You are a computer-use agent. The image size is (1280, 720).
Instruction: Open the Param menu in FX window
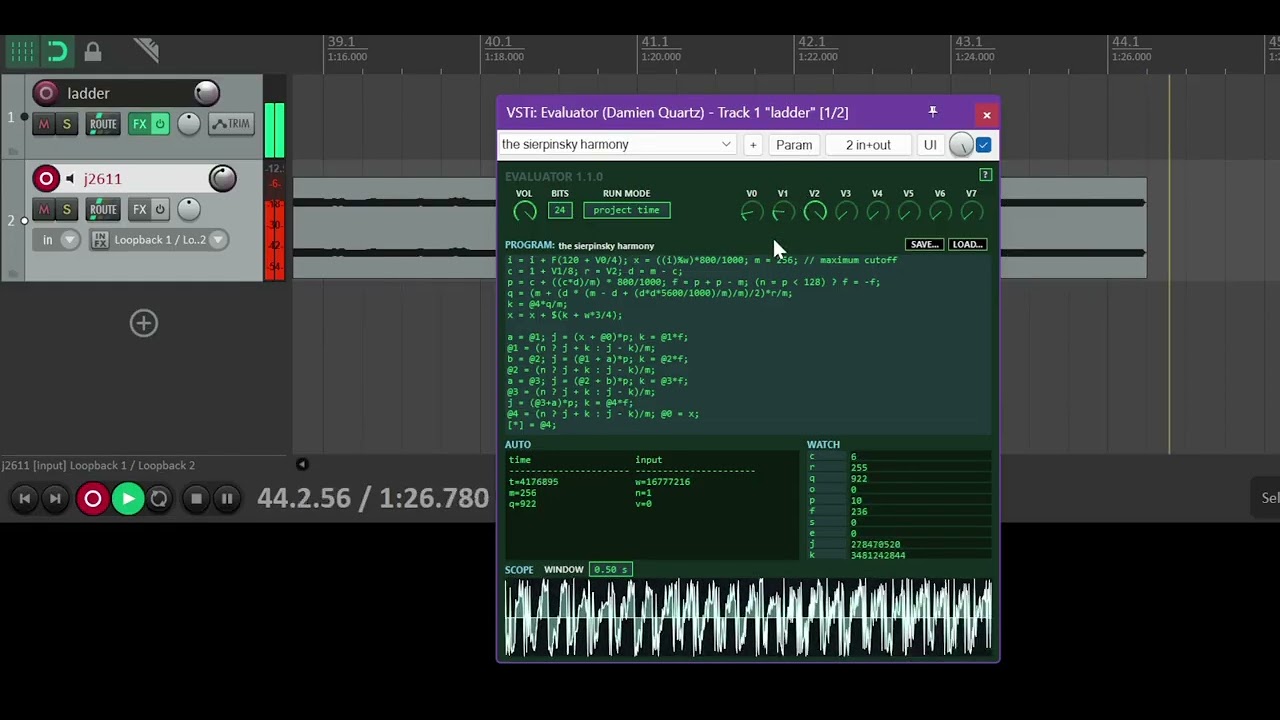tap(794, 145)
